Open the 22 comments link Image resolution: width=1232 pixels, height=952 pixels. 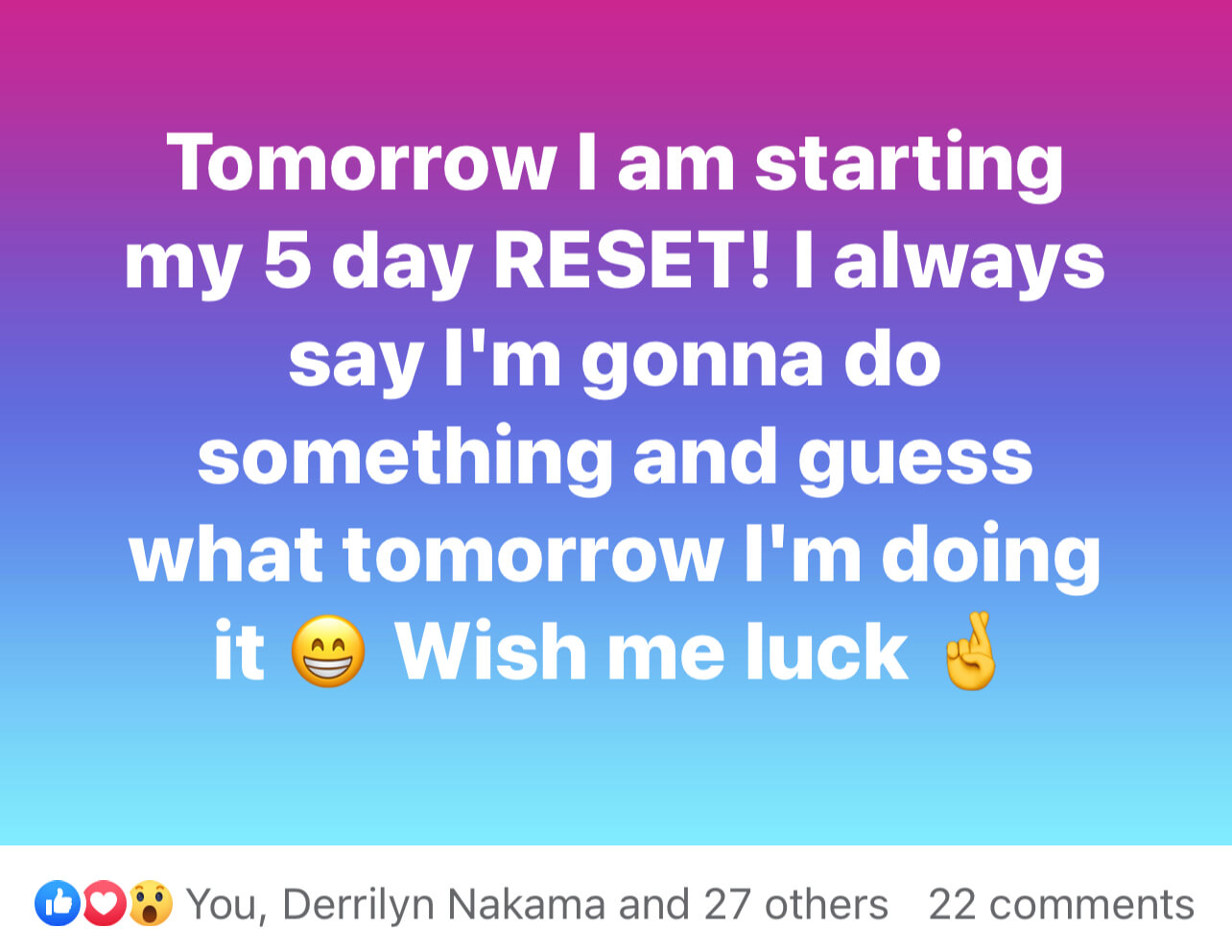[1061, 905]
